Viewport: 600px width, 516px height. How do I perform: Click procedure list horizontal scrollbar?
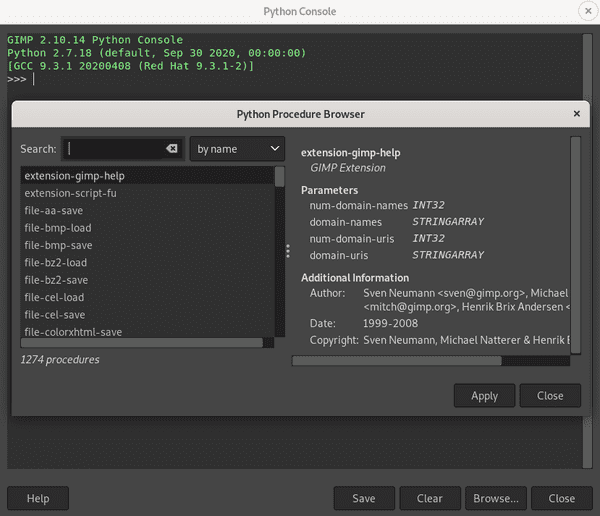pyautogui.click(x=142, y=343)
